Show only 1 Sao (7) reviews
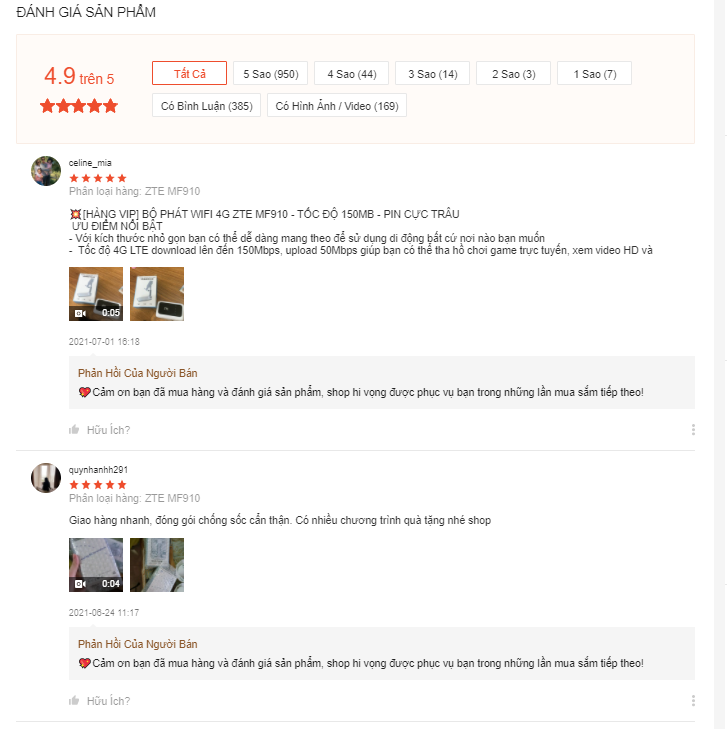This screenshot has height=729, width=727. coord(594,74)
